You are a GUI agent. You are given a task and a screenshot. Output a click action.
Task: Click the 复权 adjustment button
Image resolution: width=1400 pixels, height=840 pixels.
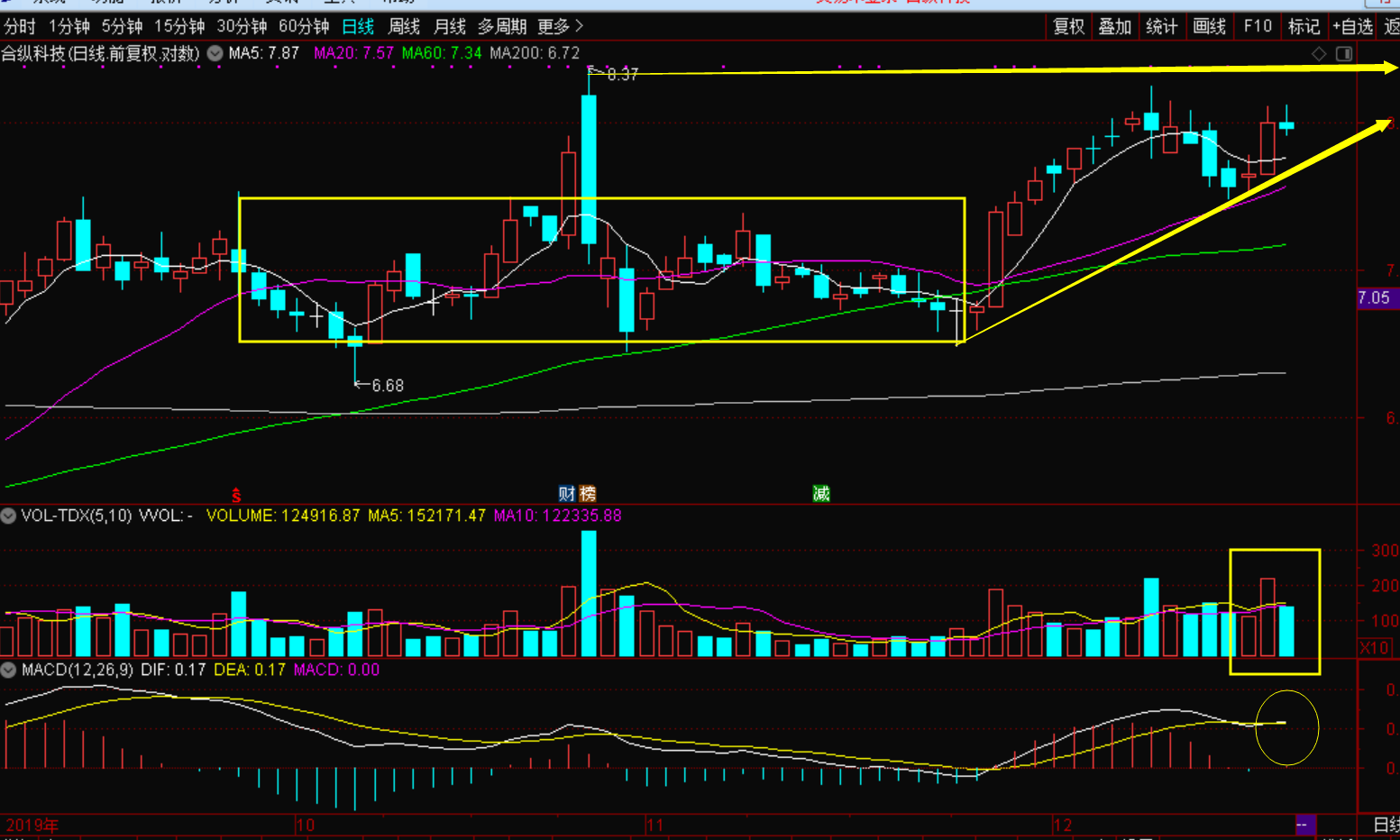click(x=1069, y=27)
